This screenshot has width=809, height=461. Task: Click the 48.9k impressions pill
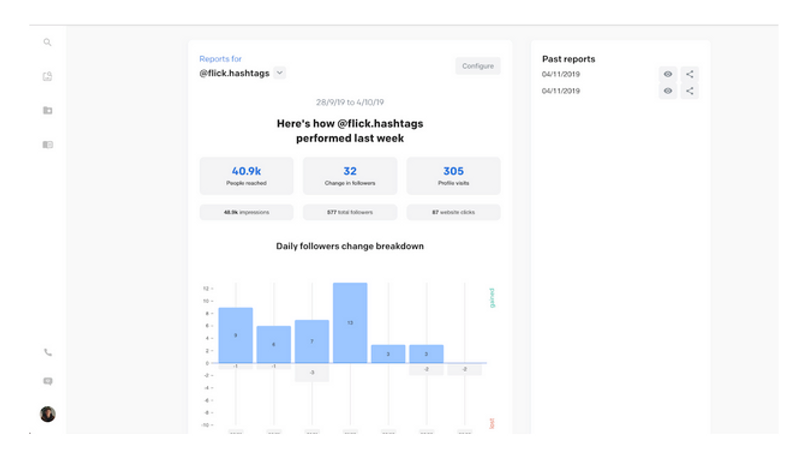(247, 212)
